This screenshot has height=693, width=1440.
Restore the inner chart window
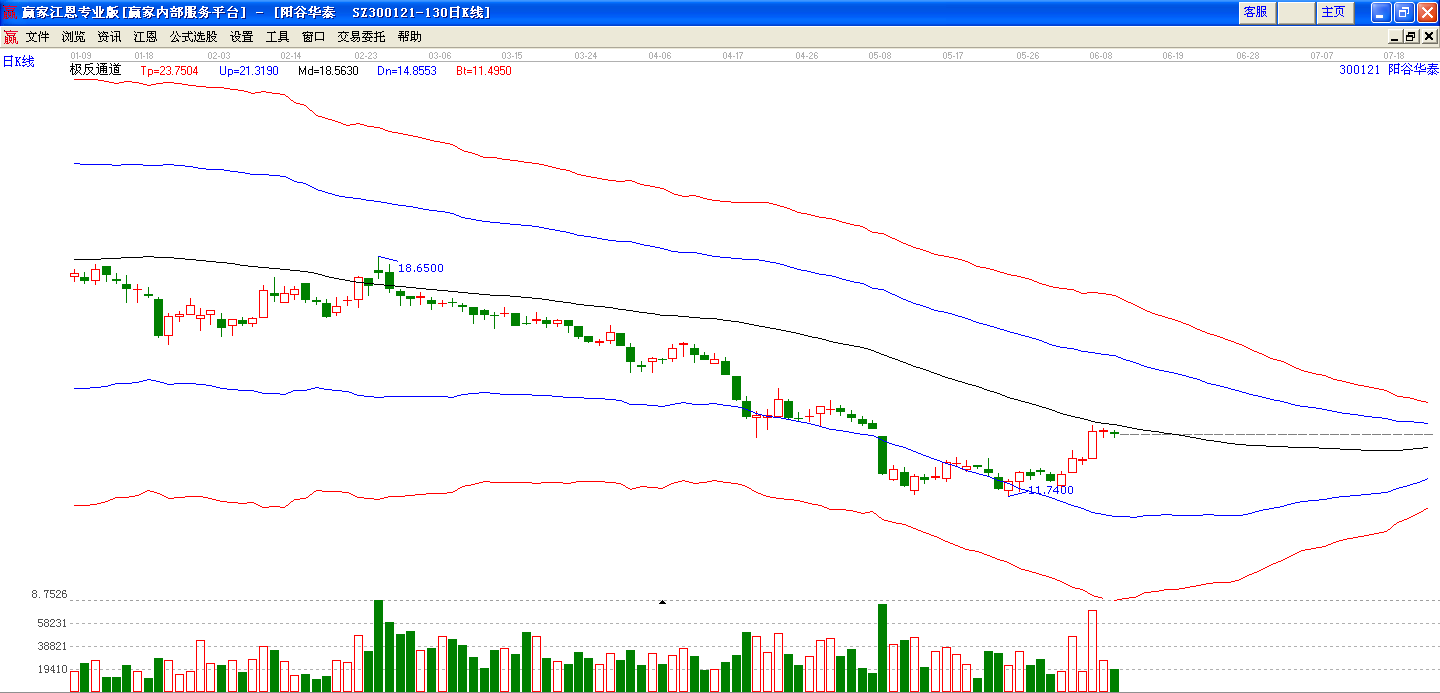click(1411, 37)
